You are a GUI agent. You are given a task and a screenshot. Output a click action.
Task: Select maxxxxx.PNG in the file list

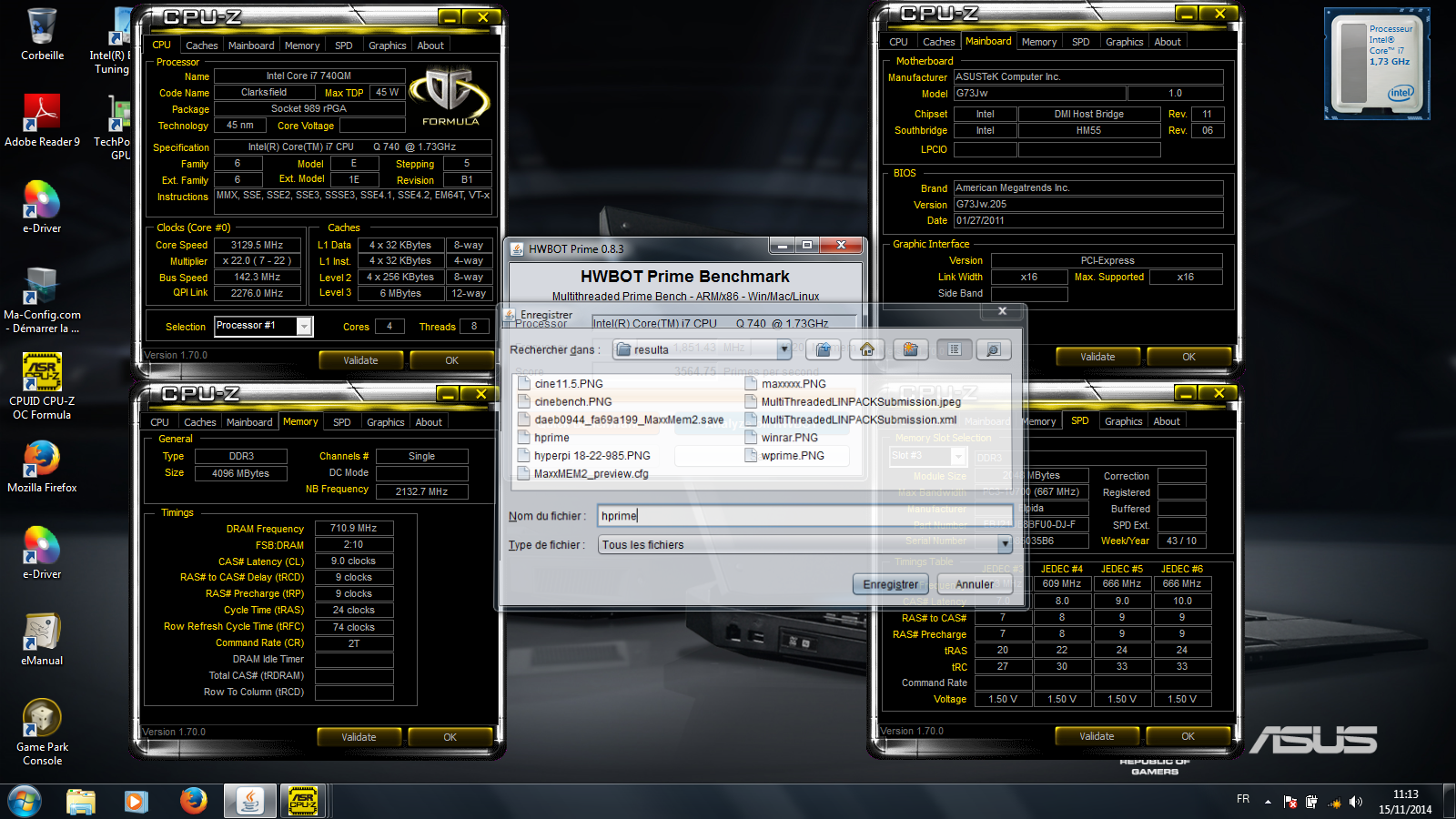785,384
